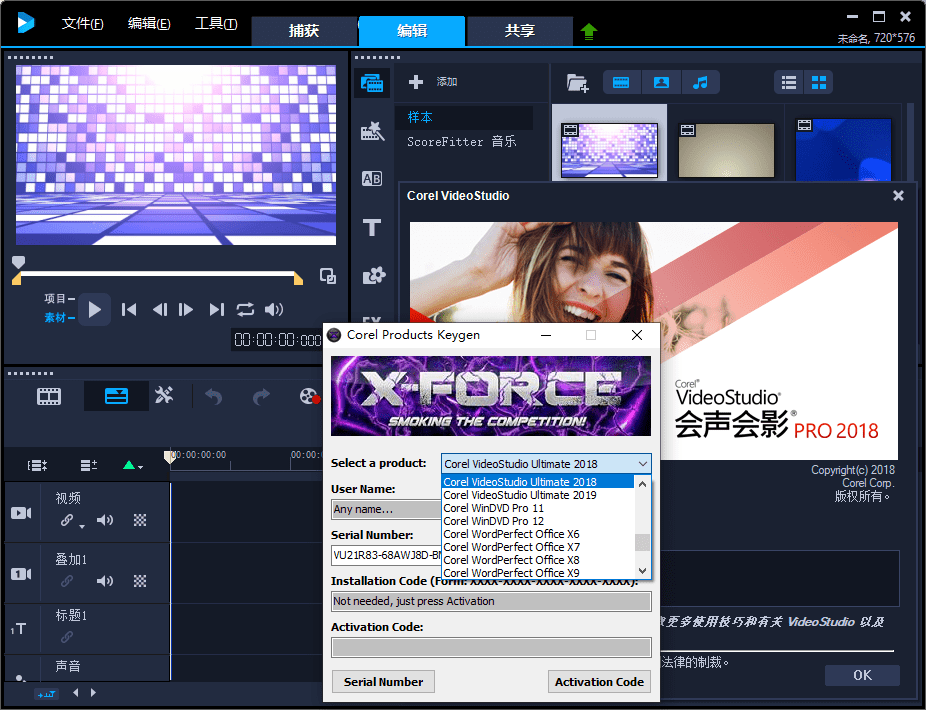926x710 pixels.
Task: Click the Activation Code button in Keygen
Action: tap(599, 682)
